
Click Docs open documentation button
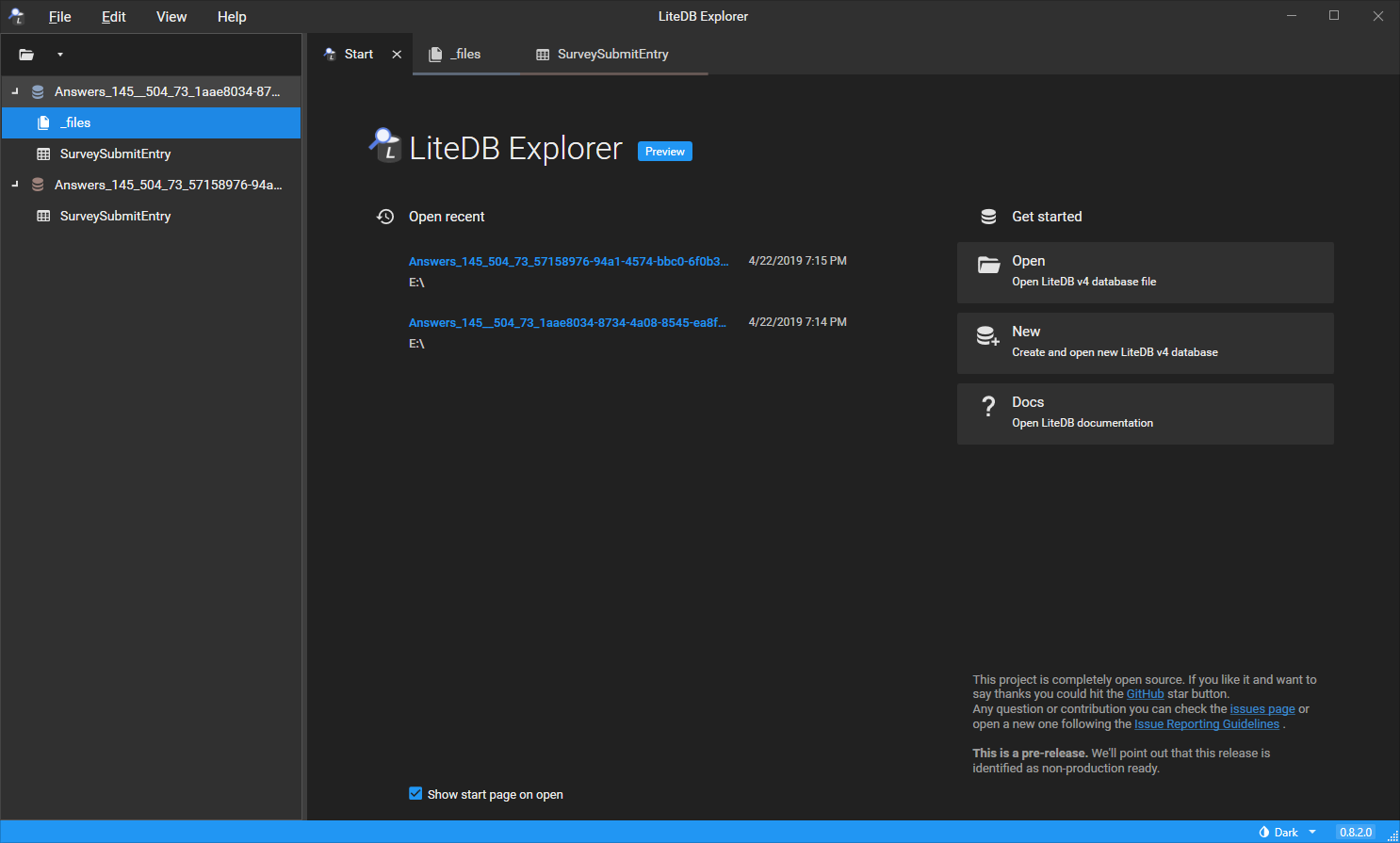pyautogui.click(x=1146, y=413)
